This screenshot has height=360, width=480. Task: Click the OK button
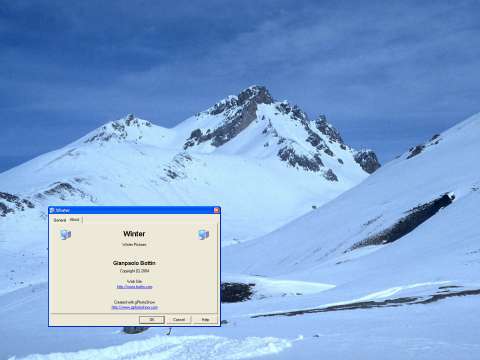(x=152, y=320)
